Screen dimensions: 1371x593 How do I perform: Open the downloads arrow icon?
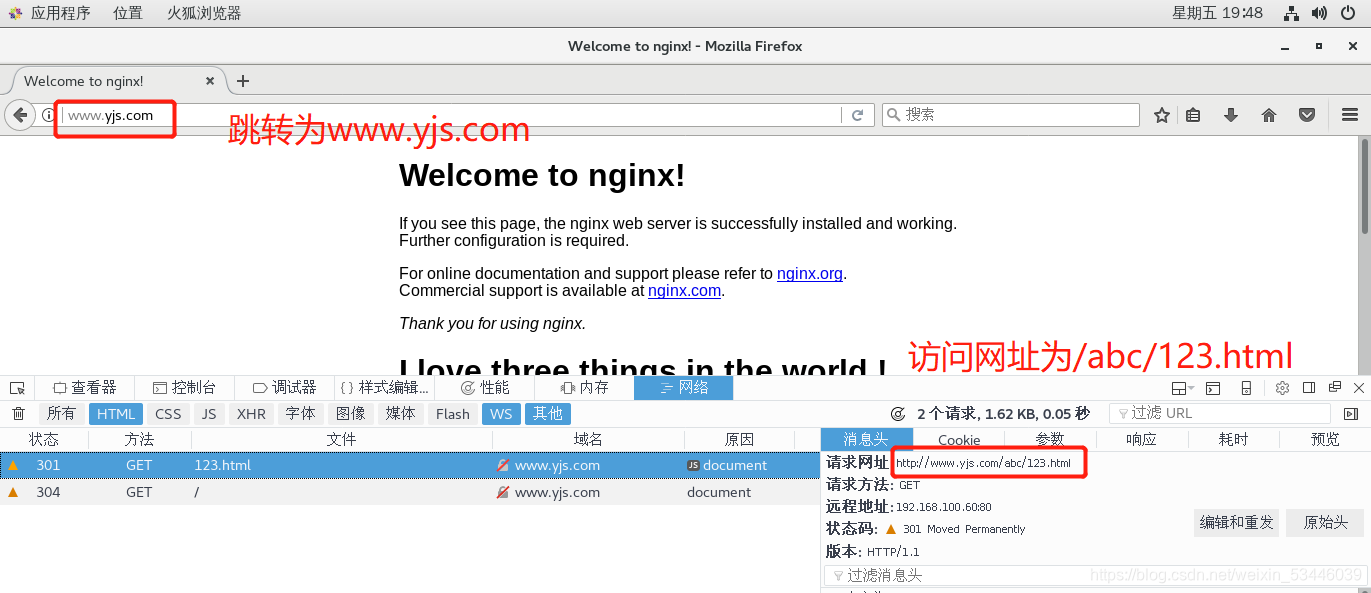(x=1231, y=115)
